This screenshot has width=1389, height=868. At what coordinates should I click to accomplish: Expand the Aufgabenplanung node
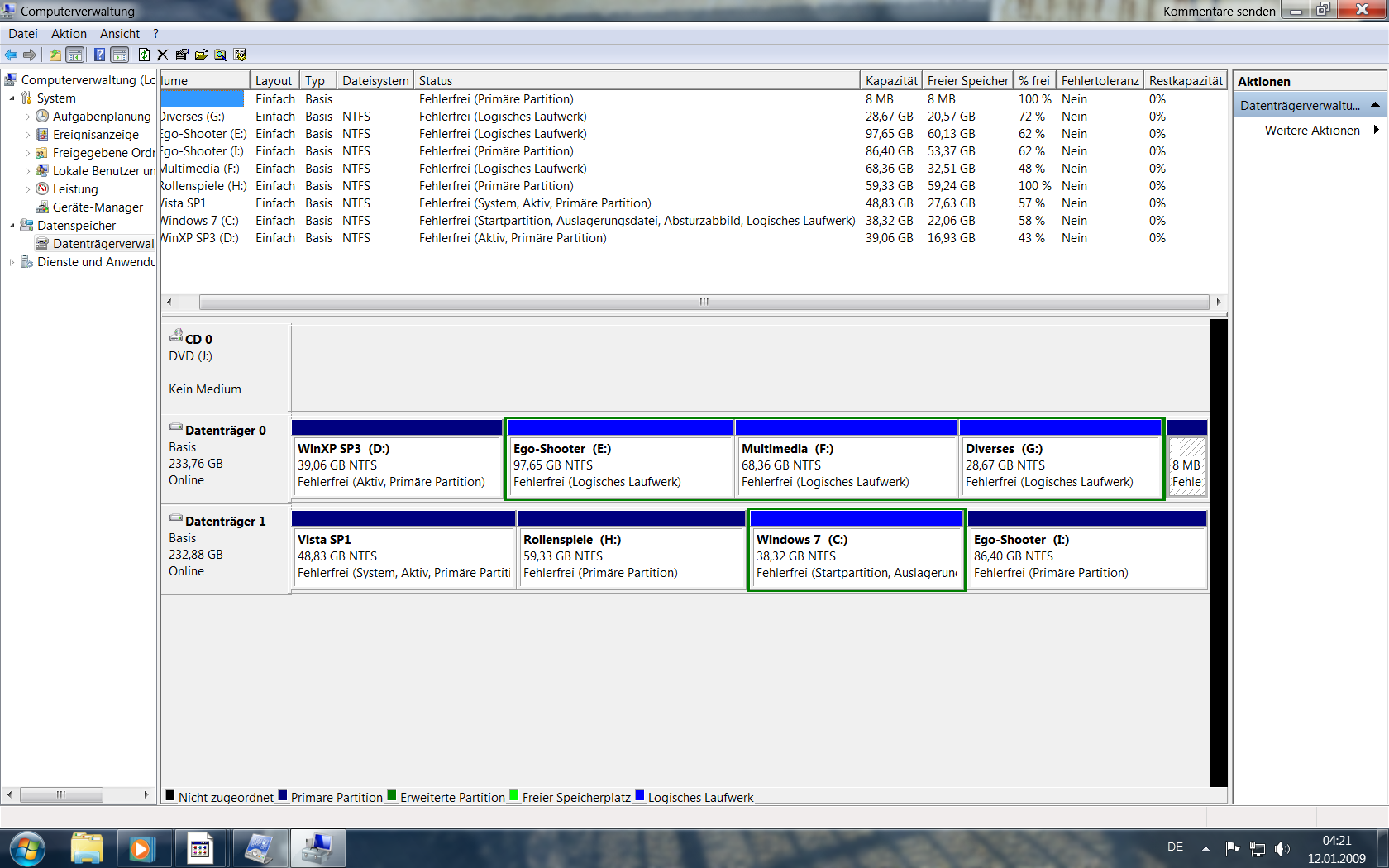click(27, 117)
